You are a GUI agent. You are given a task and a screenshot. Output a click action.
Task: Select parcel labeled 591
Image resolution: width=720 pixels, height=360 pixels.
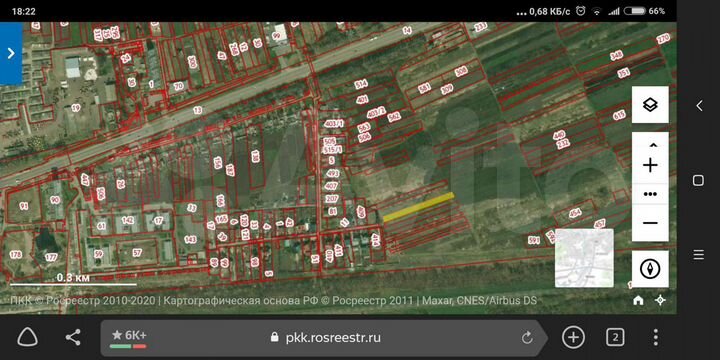tap(534, 240)
